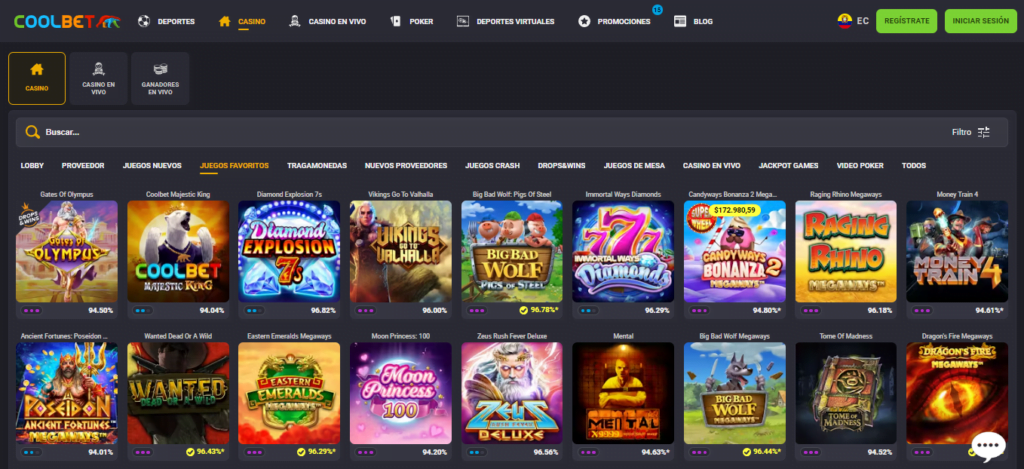The width and height of the screenshot is (1024, 469).
Task: Open Immortal Ways Diamonds thumbnail
Action: (x=623, y=251)
